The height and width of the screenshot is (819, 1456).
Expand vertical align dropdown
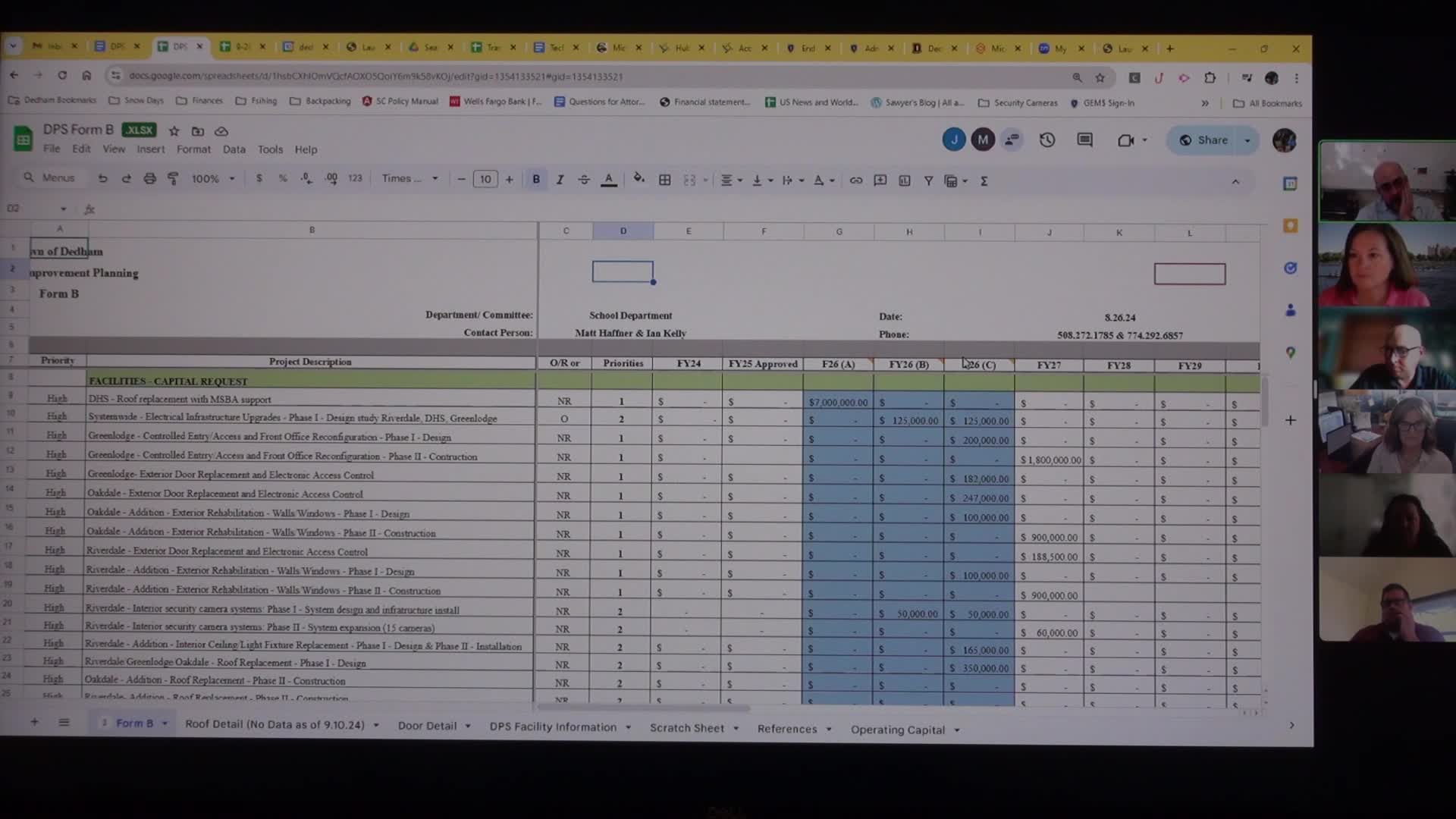click(770, 180)
